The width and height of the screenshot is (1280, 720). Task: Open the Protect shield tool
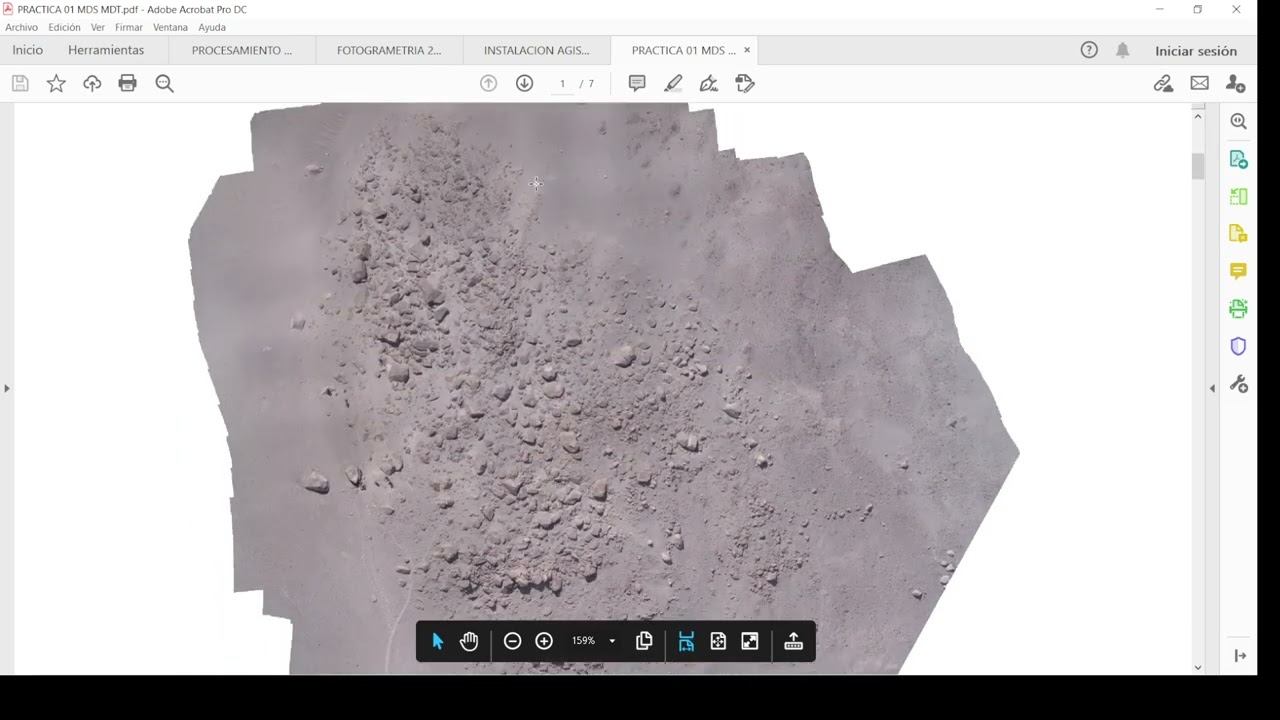(x=1238, y=347)
